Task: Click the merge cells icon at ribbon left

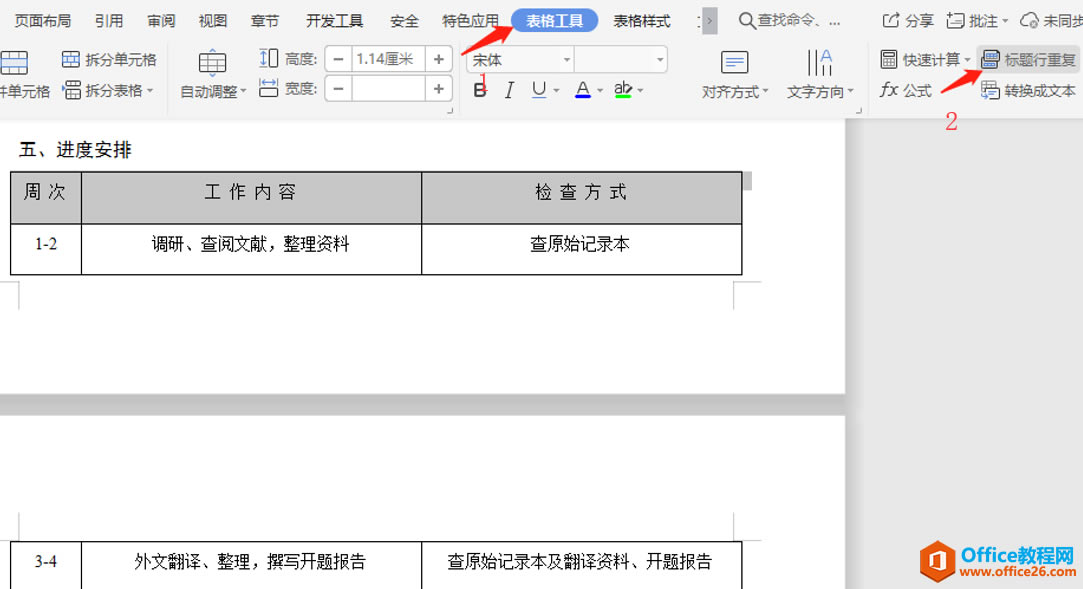Action: point(14,63)
